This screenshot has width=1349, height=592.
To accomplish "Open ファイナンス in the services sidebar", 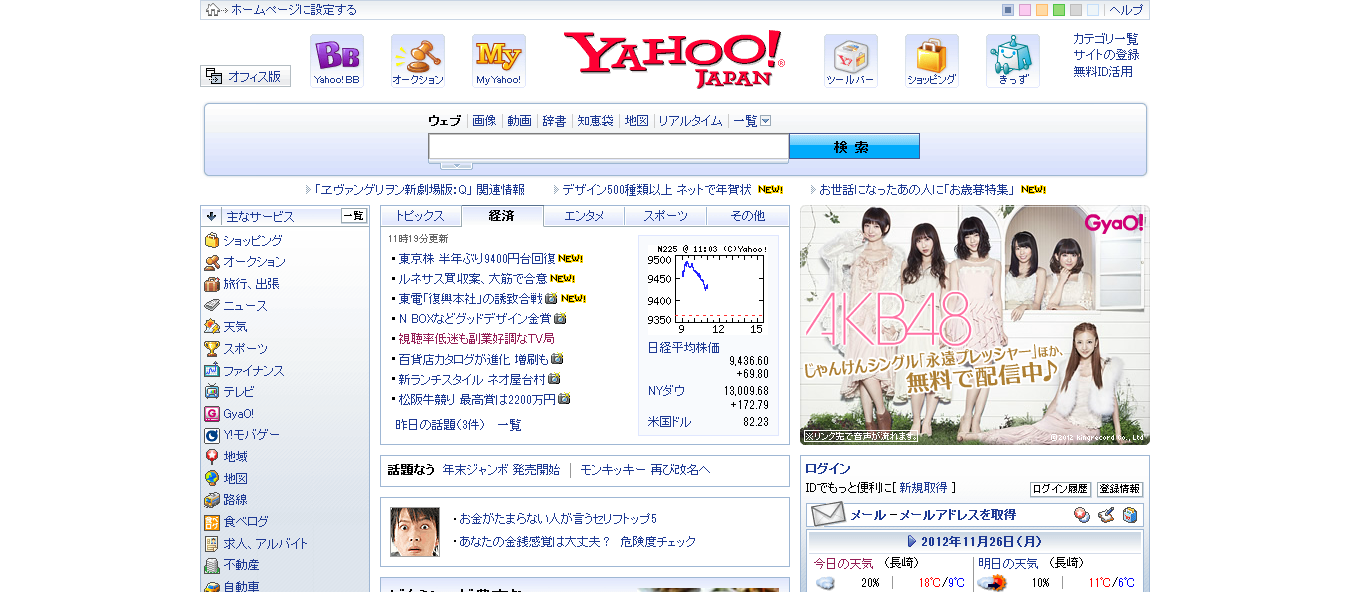I will pyautogui.click(x=244, y=371).
